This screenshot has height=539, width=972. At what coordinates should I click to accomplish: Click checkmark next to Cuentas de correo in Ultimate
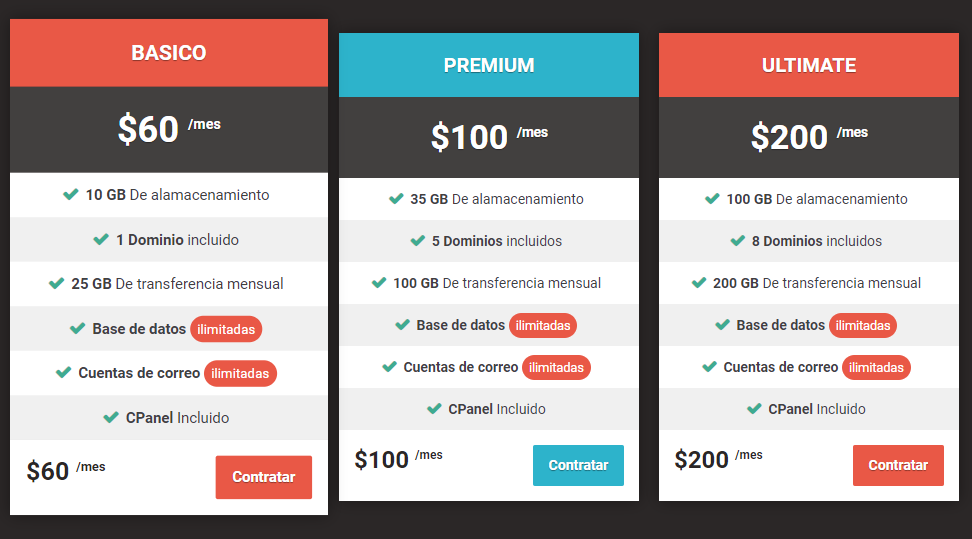pyautogui.click(x=709, y=367)
